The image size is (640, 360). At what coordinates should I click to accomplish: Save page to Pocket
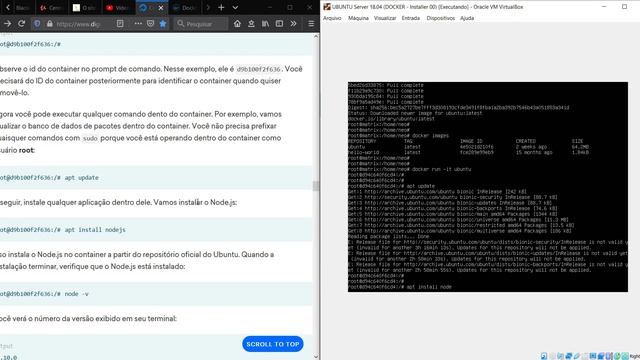151,24
